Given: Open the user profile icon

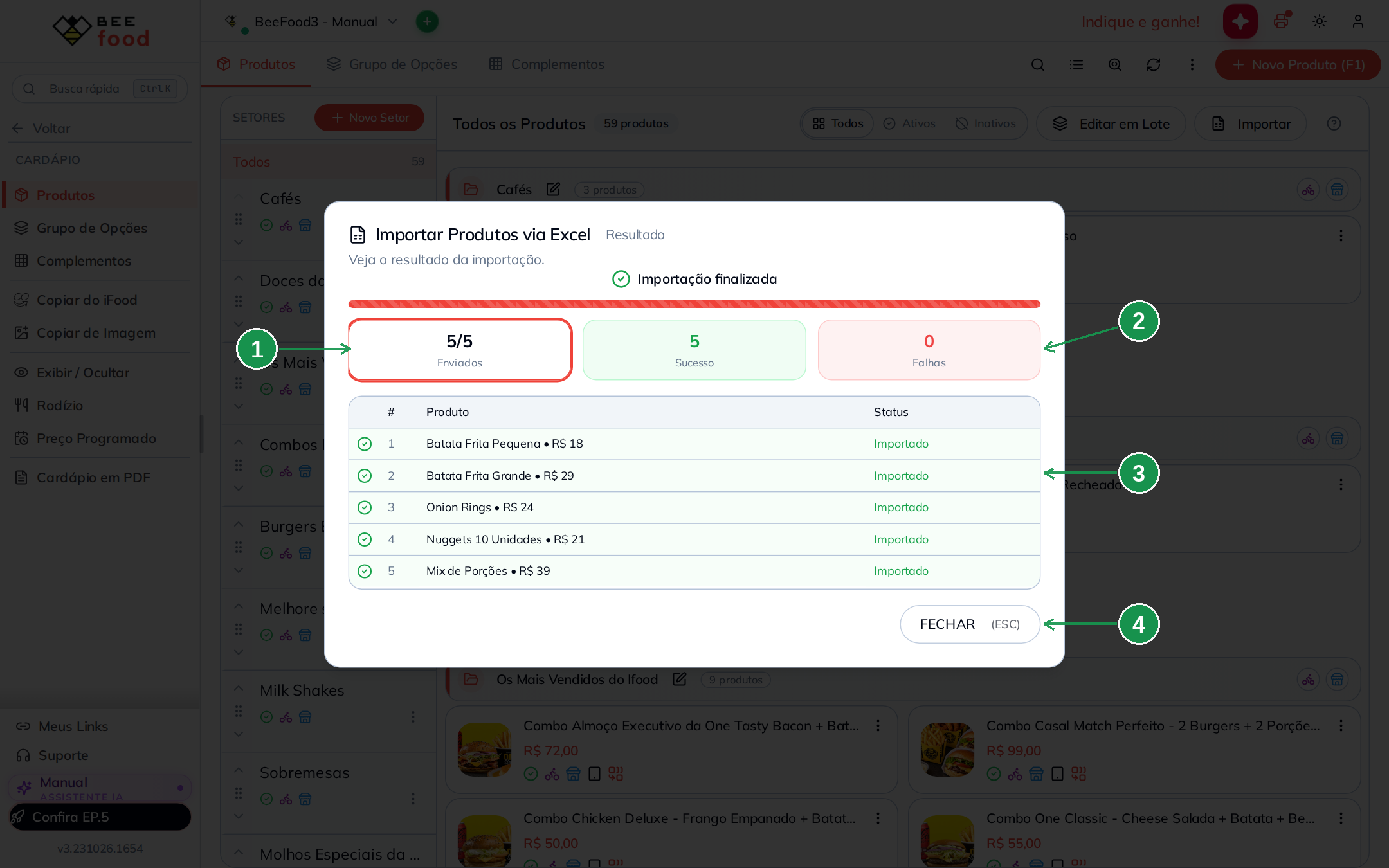Looking at the screenshot, I should [x=1358, y=21].
